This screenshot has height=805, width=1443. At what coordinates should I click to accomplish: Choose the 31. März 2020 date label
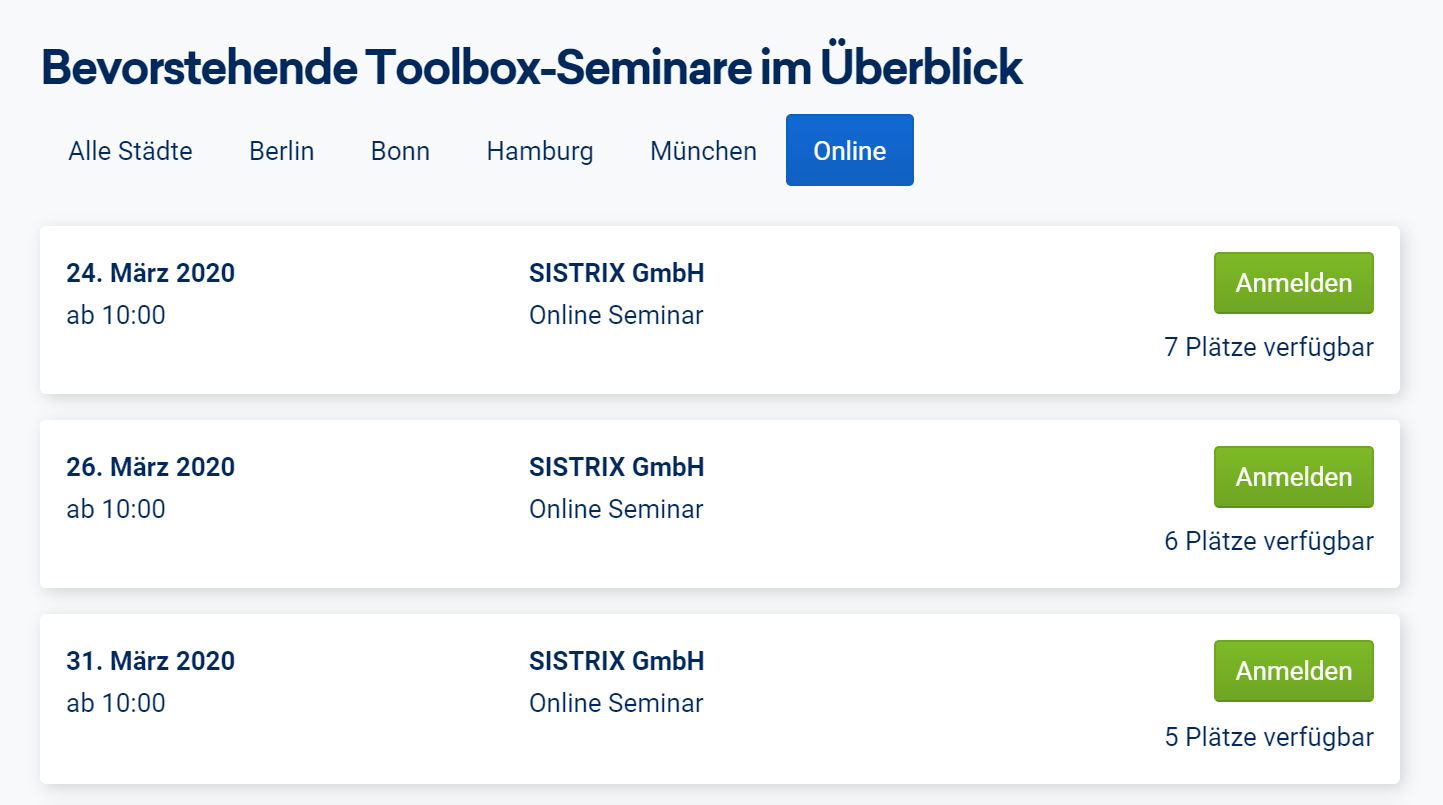(x=150, y=661)
